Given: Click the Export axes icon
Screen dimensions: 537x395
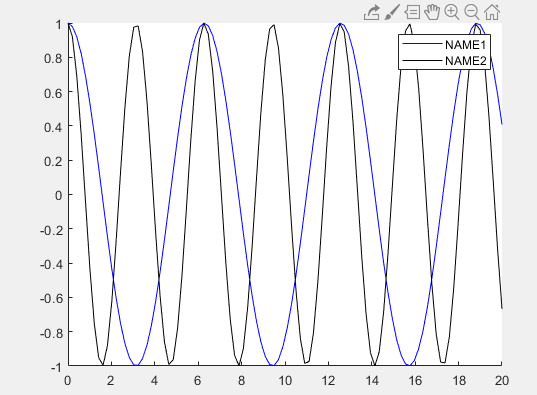Looking at the screenshot, I should [x=372, y=12].
